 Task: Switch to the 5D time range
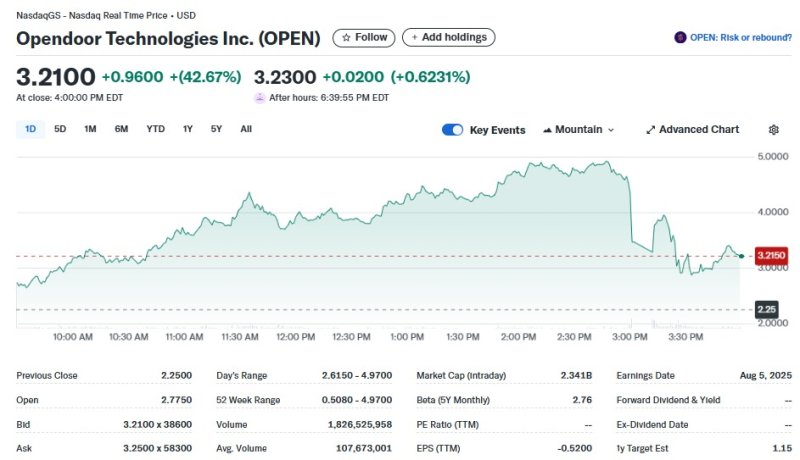coord(60,129)
